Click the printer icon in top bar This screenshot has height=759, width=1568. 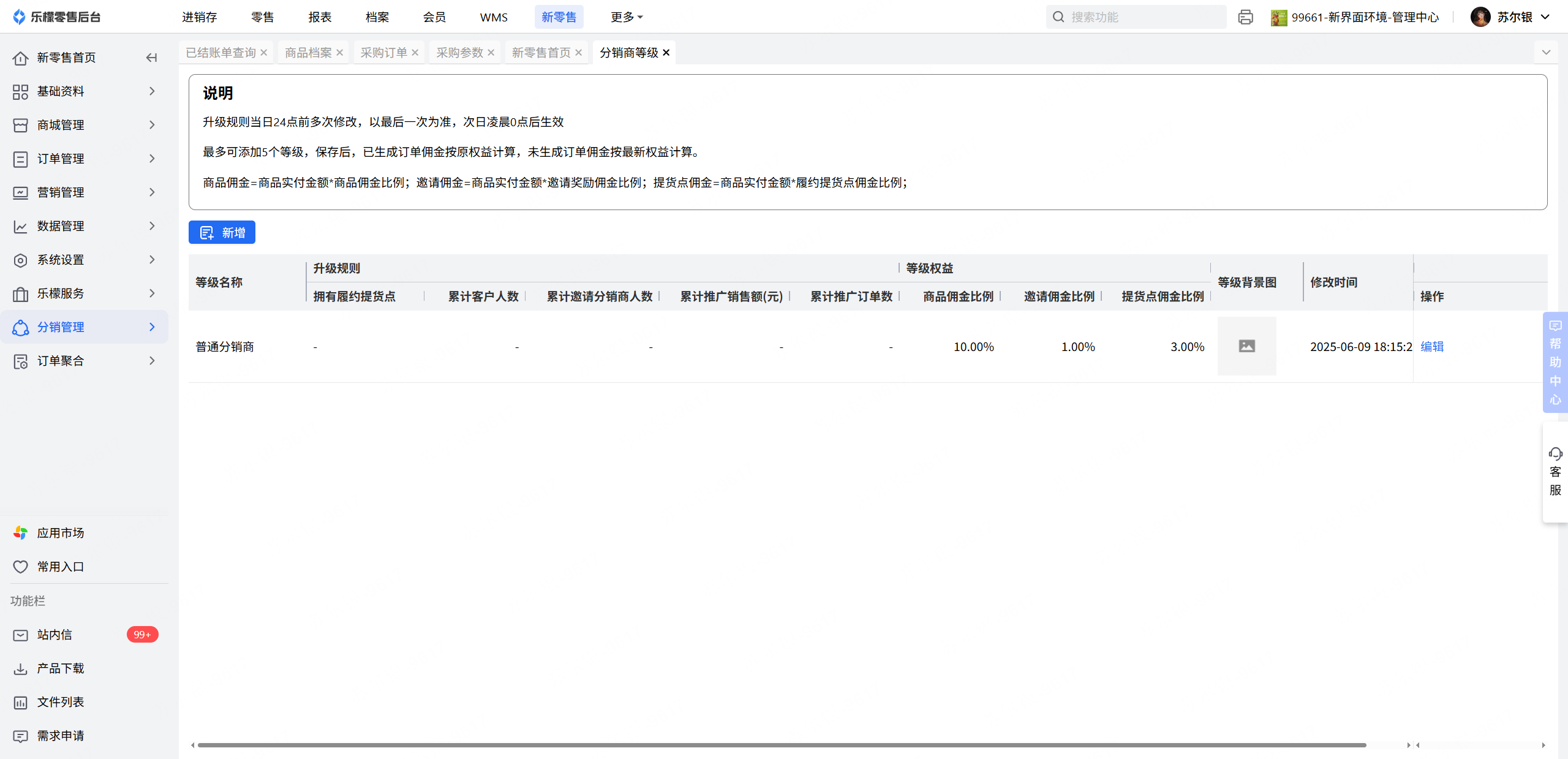pos(1245,17)
